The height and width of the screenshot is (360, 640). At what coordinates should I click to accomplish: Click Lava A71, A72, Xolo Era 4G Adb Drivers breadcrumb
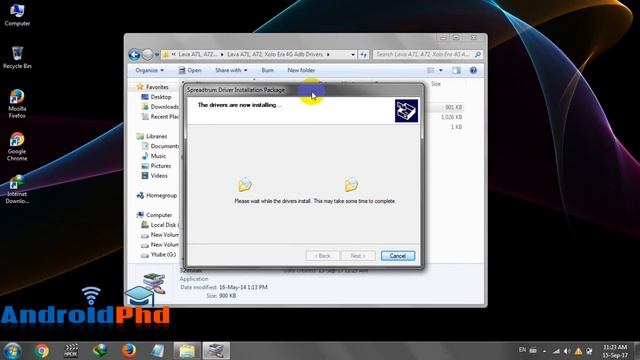[x=275, y=54]
